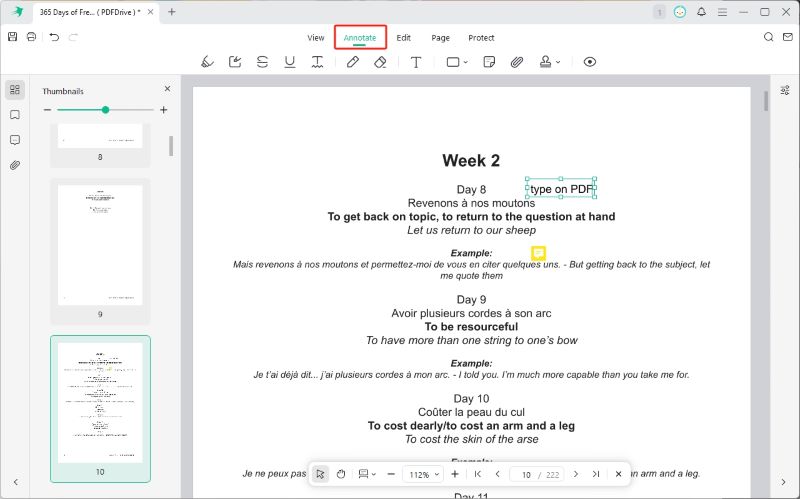This screenshot has height=499, width=800.
Task: Select the Eraser tool
Action: click(x=380, y=62)
